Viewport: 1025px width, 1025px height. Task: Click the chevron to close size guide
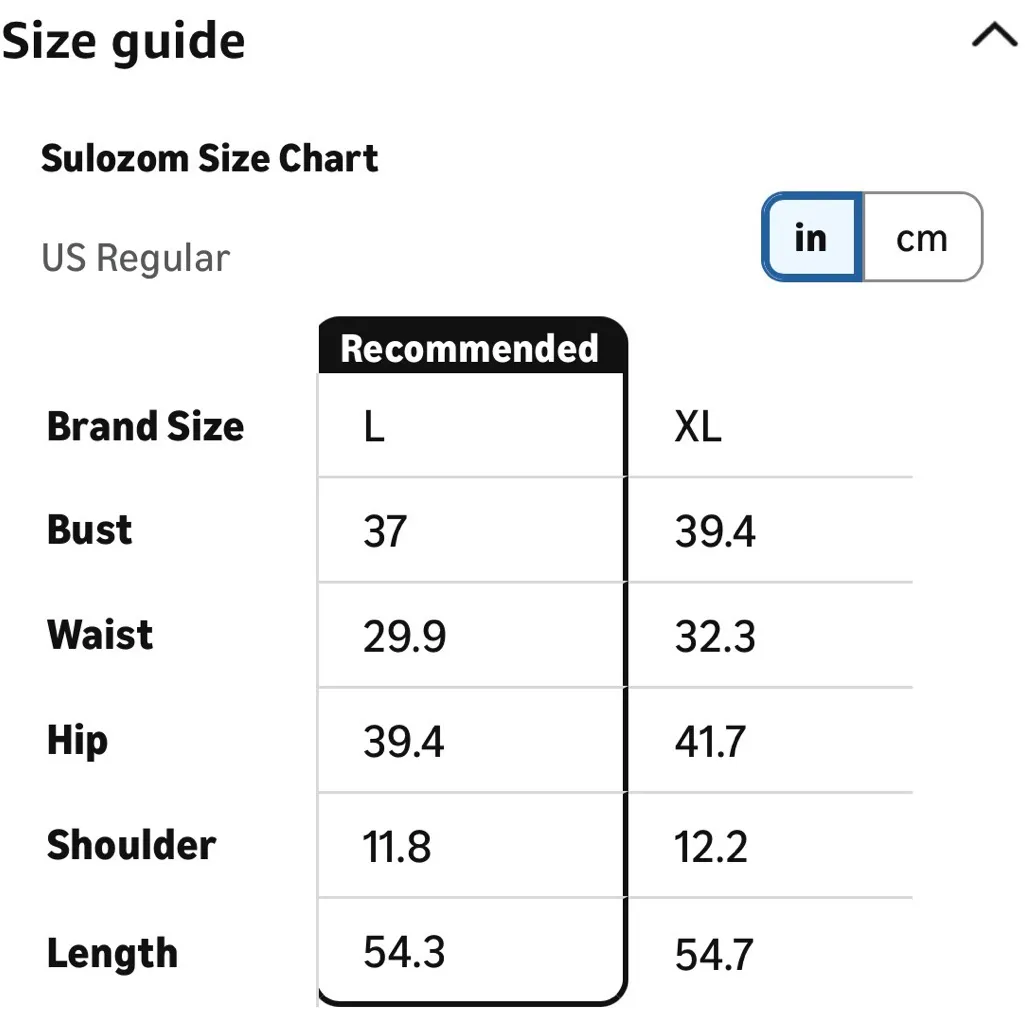click(992, 35)
